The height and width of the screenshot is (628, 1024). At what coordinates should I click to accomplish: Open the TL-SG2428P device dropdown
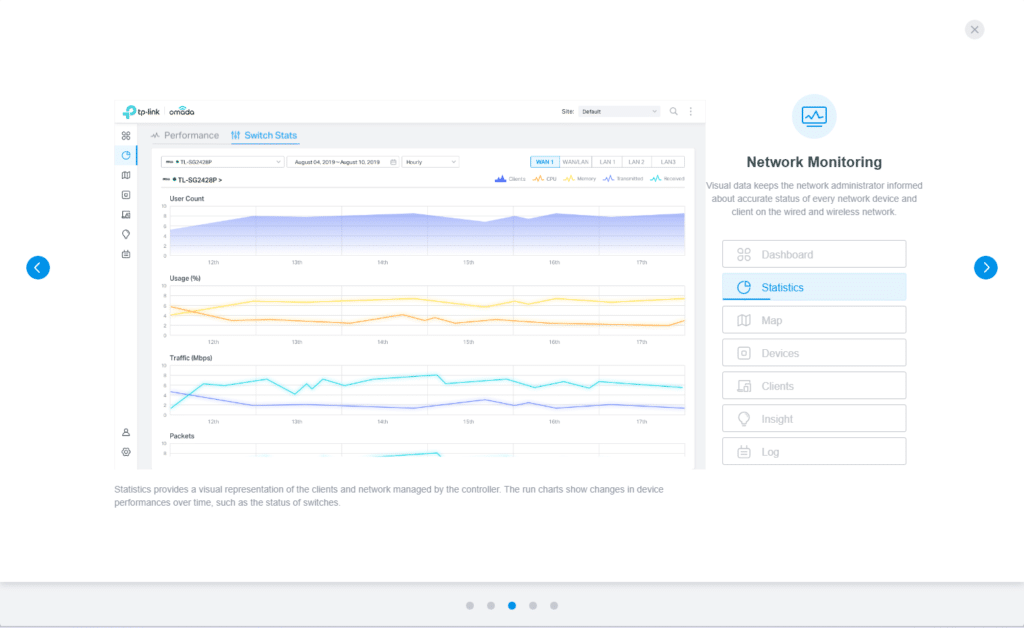[222, 161]
